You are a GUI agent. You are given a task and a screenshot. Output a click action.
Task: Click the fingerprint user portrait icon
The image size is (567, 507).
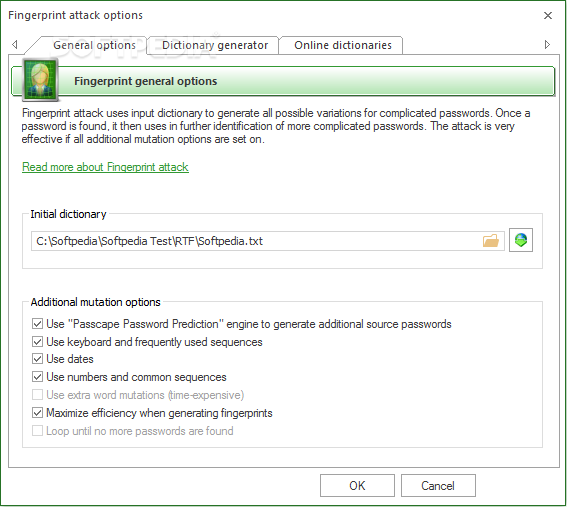coord(40,79)
